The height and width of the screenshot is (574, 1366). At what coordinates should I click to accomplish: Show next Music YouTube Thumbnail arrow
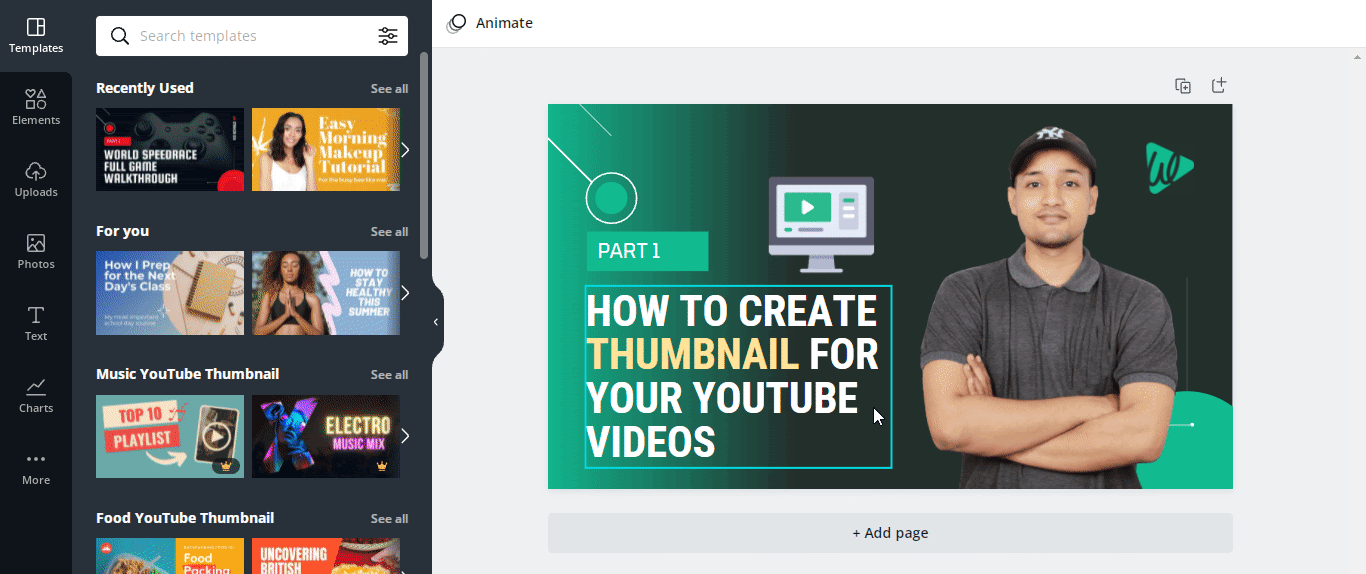[x=405, y=436]
